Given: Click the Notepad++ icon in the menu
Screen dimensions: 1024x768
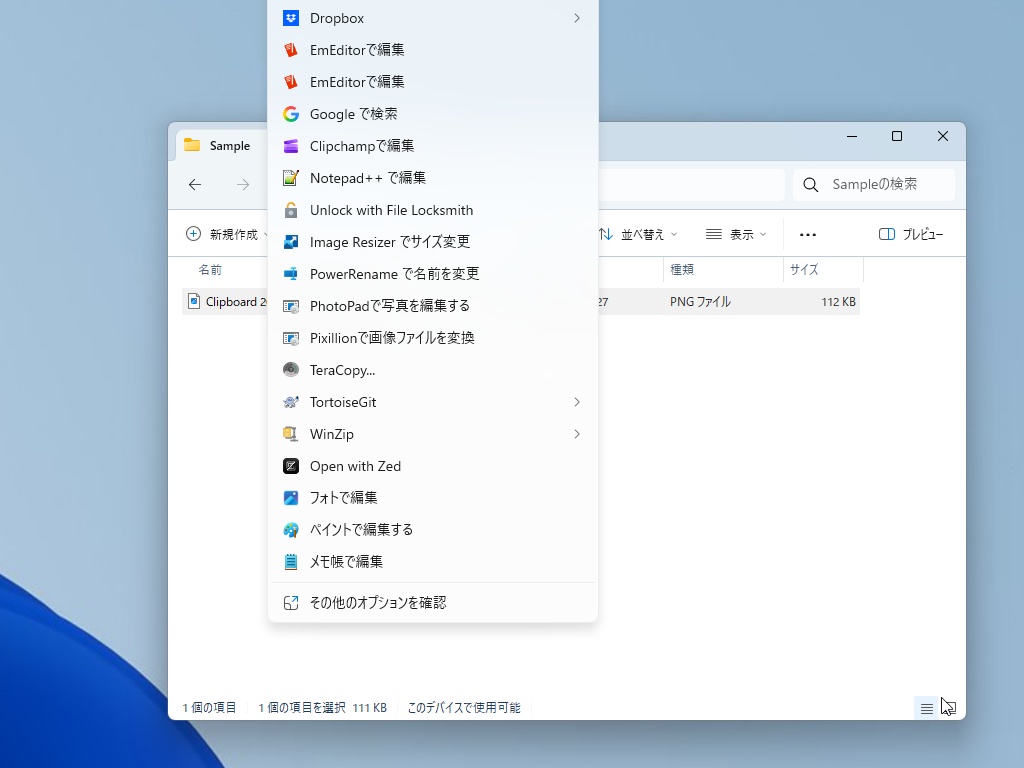Looking at the screenshot, I should pyautogui.click(x=291, y=178).
